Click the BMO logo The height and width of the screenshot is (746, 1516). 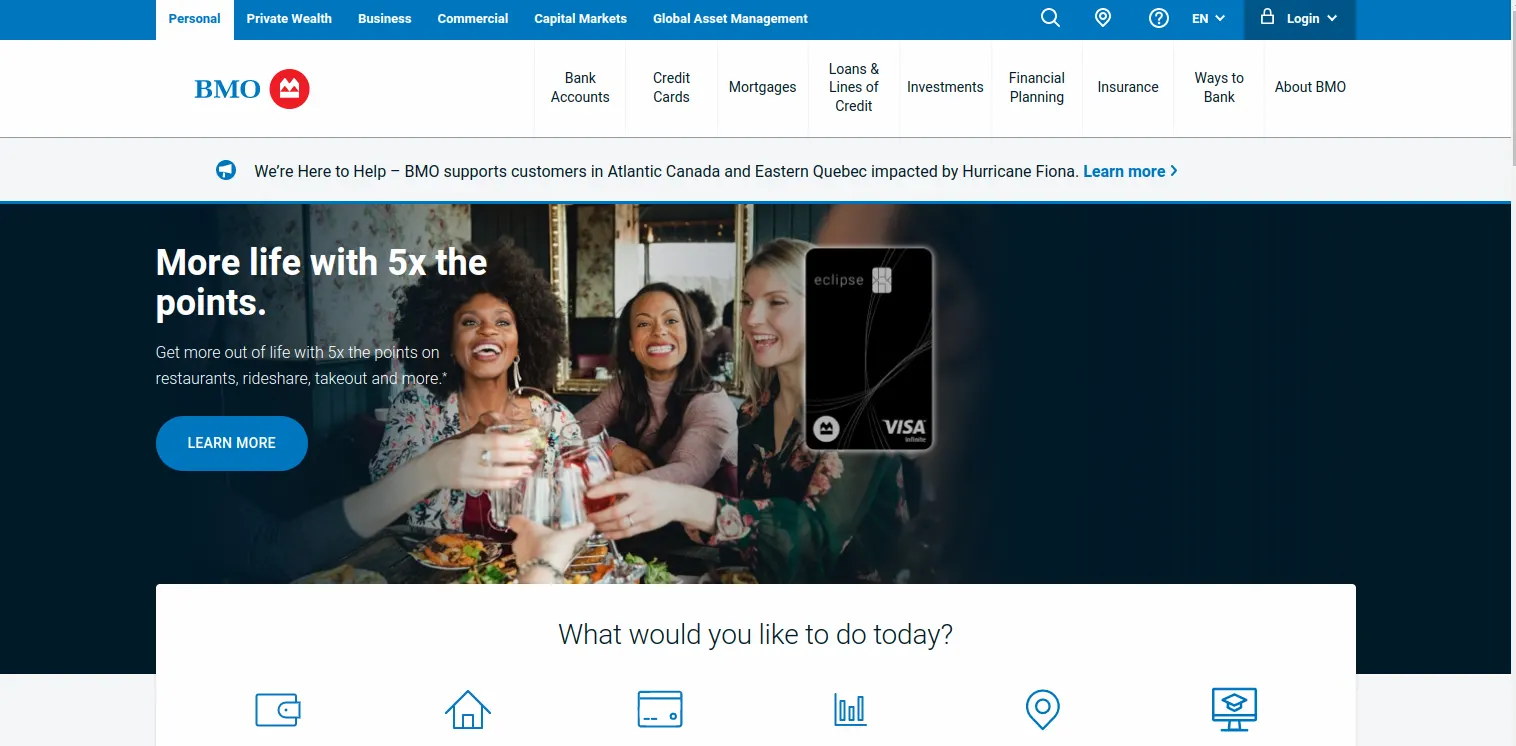(252, 89)
